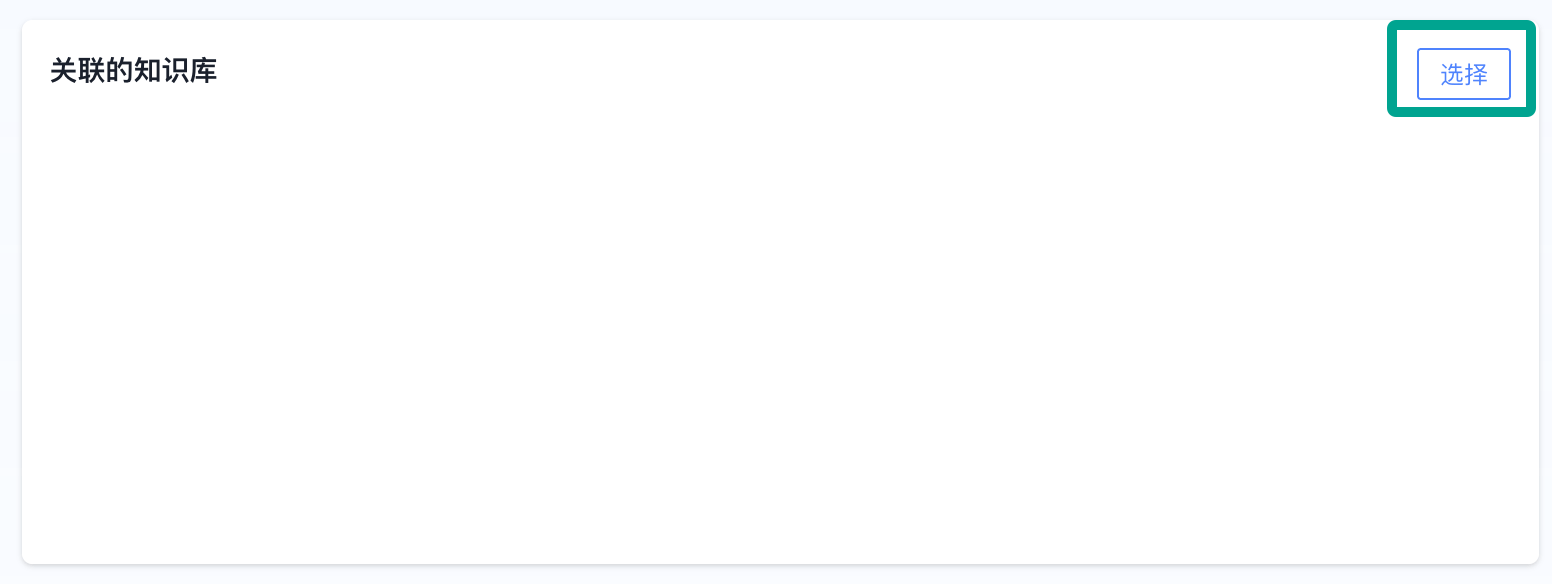The width and height of the screenshot is (1552, 584).
Task: Click the bold 关联的知识库 title
Action: [134, 71]
